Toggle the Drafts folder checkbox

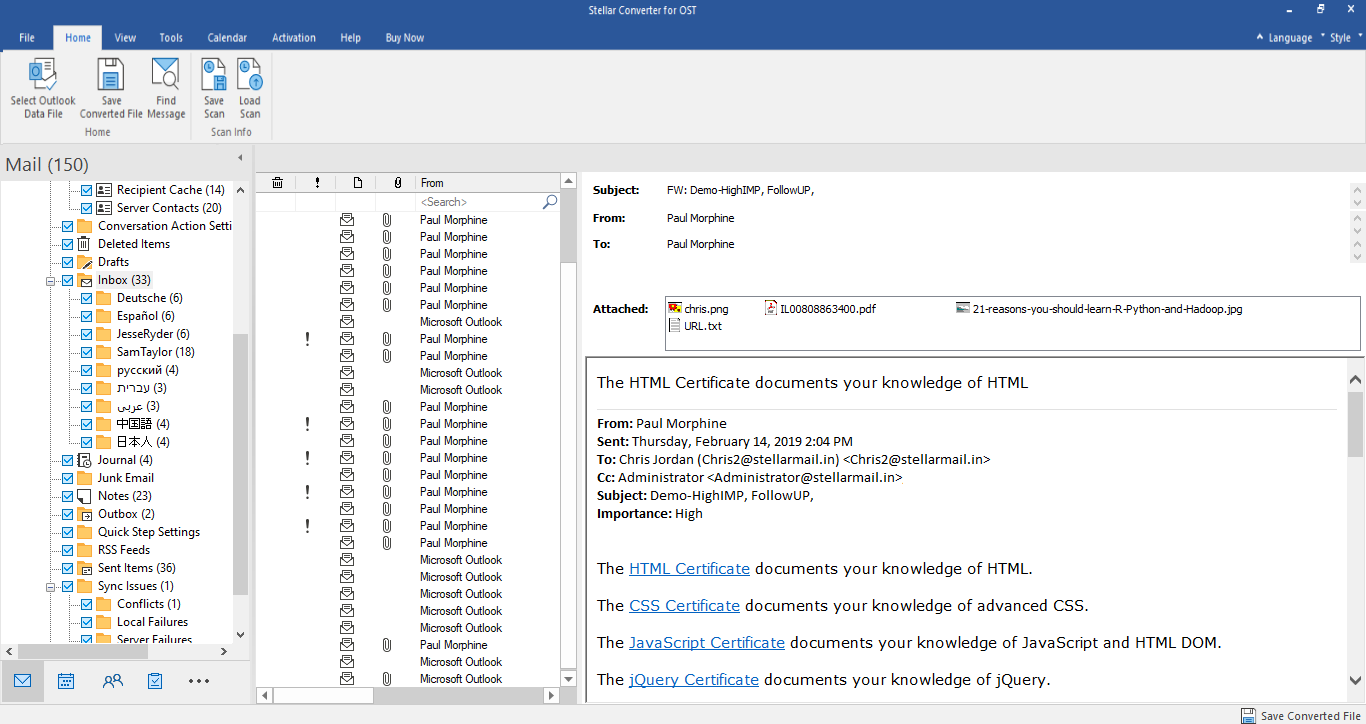point(67,262)
